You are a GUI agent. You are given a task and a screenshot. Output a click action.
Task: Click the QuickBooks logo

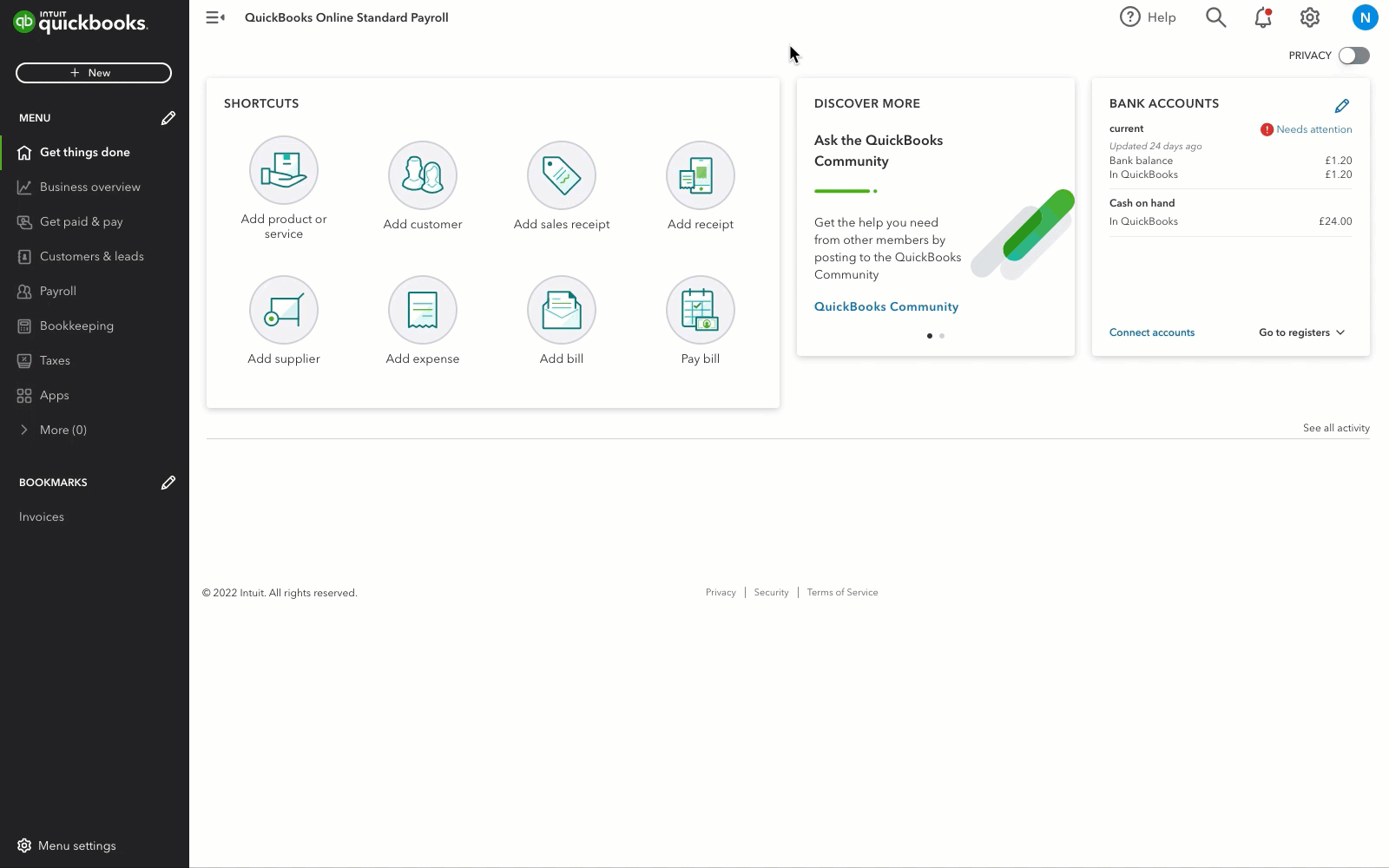(81, 22)
